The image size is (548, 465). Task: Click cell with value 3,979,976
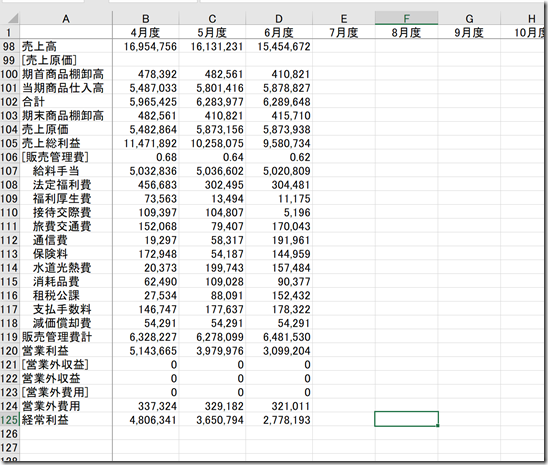tap(212, 350)
